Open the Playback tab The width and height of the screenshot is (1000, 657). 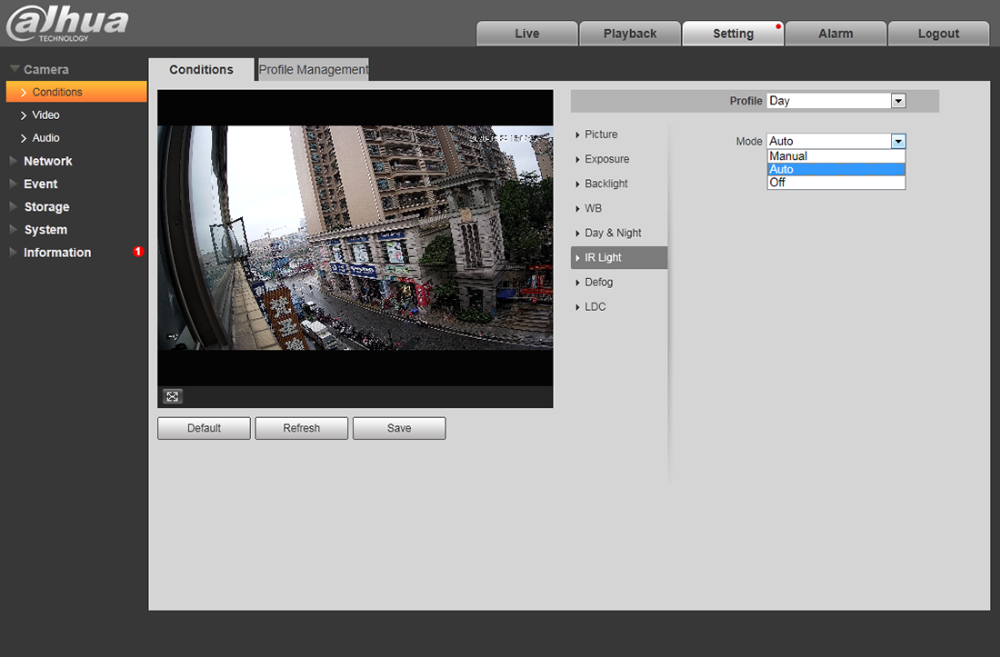[x=630, y=34]
